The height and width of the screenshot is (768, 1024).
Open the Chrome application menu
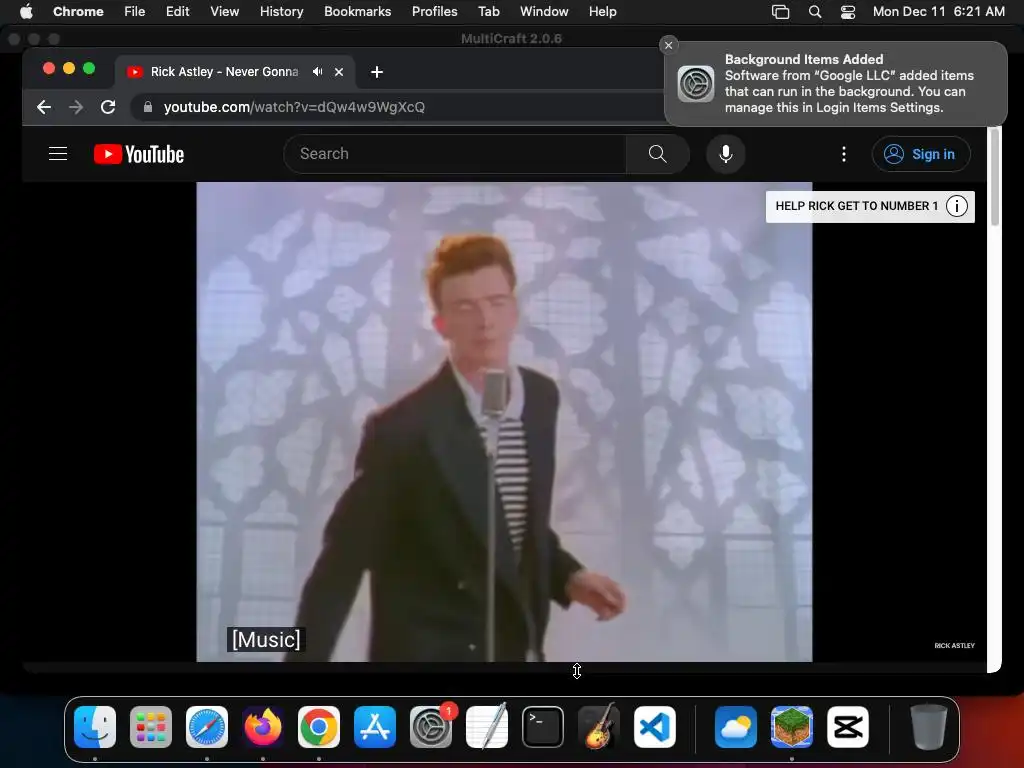click(x=78, y=12)
